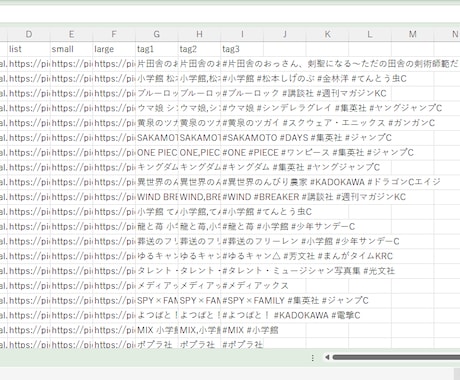460x380 pixels.
Task: Select tag1 cell 'キングダム'
Action: pos(157,167)
